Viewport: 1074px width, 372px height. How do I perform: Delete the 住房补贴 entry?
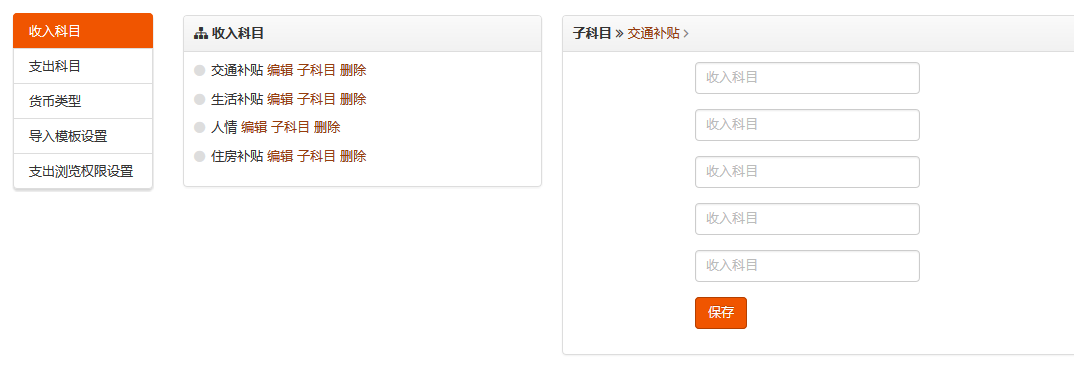click(x=353, y=156)
